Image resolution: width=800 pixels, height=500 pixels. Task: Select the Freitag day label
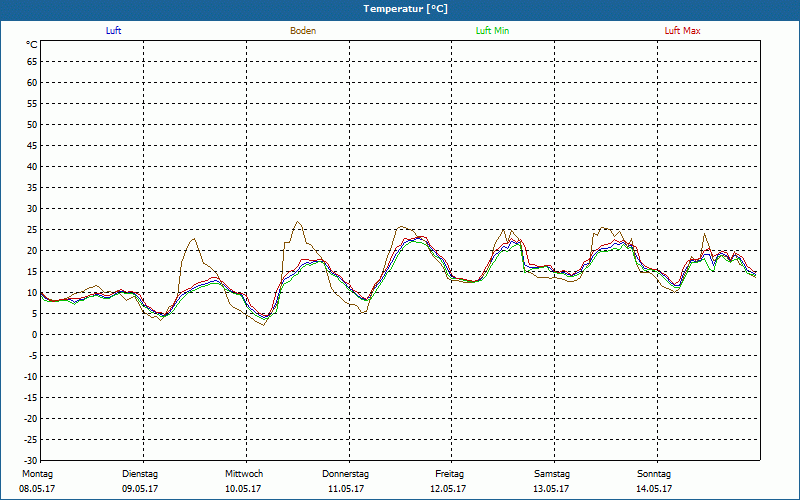[449, 474]
